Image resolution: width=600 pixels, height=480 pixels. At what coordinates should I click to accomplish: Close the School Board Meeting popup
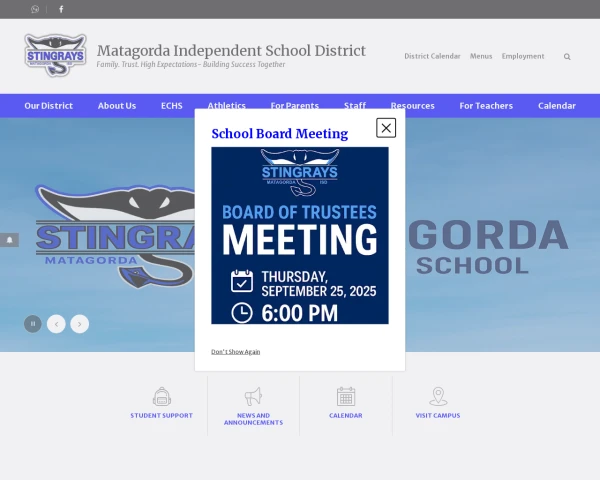(x=386, y=128)
